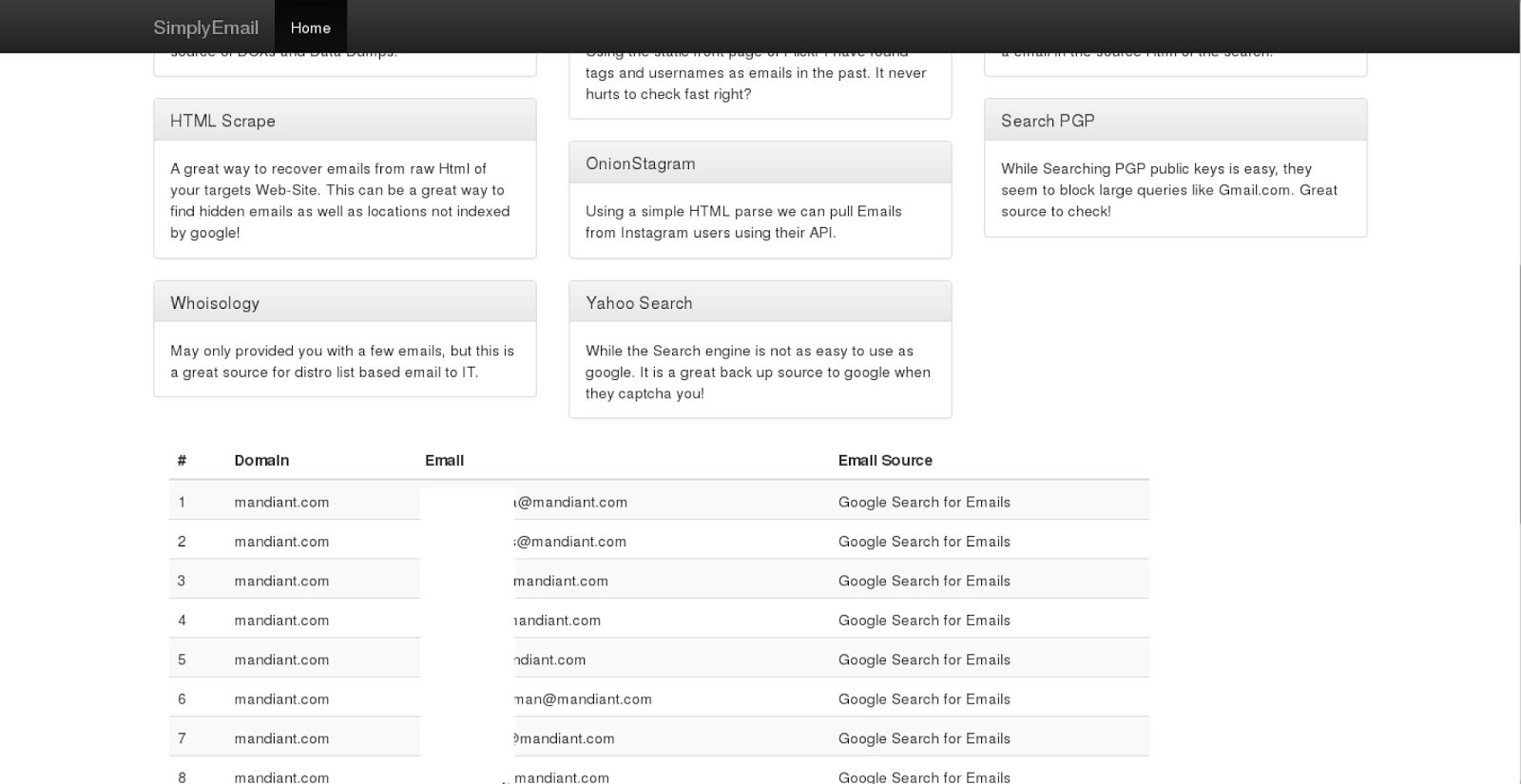
Task: Click row number 4 cell
Action: 182,621
